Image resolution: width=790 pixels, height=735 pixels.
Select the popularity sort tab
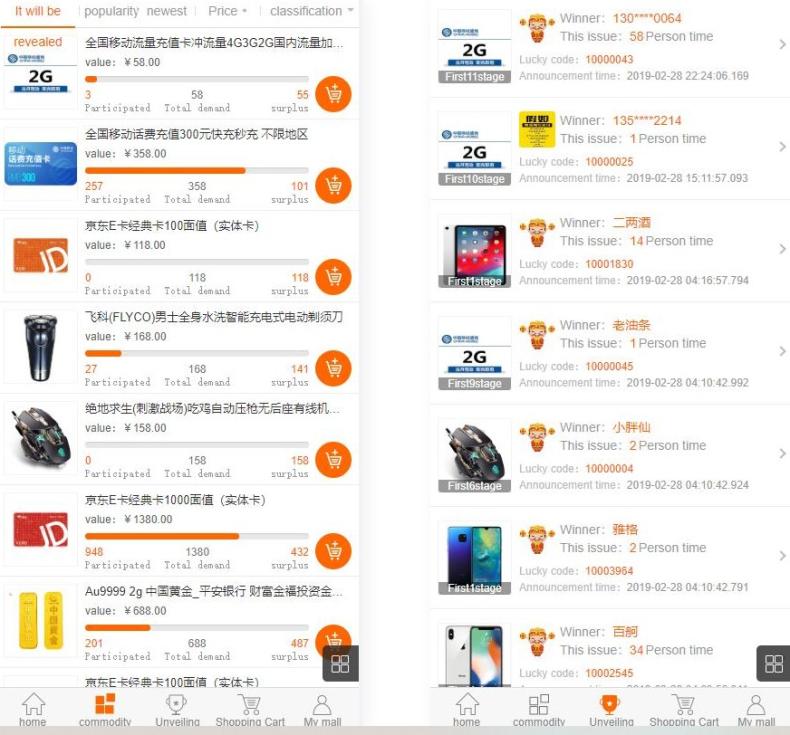pos(111,11)
